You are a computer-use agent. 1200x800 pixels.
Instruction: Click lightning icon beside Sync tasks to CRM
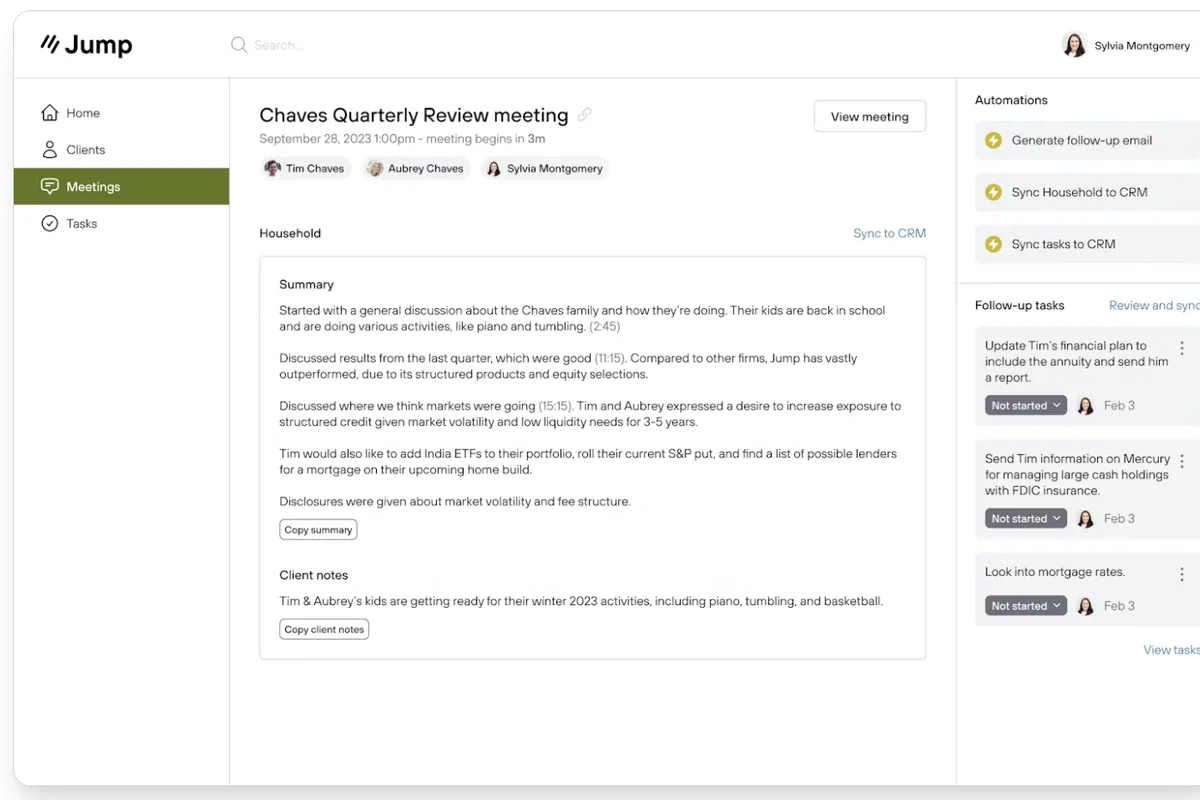click(x=993, y=244)
